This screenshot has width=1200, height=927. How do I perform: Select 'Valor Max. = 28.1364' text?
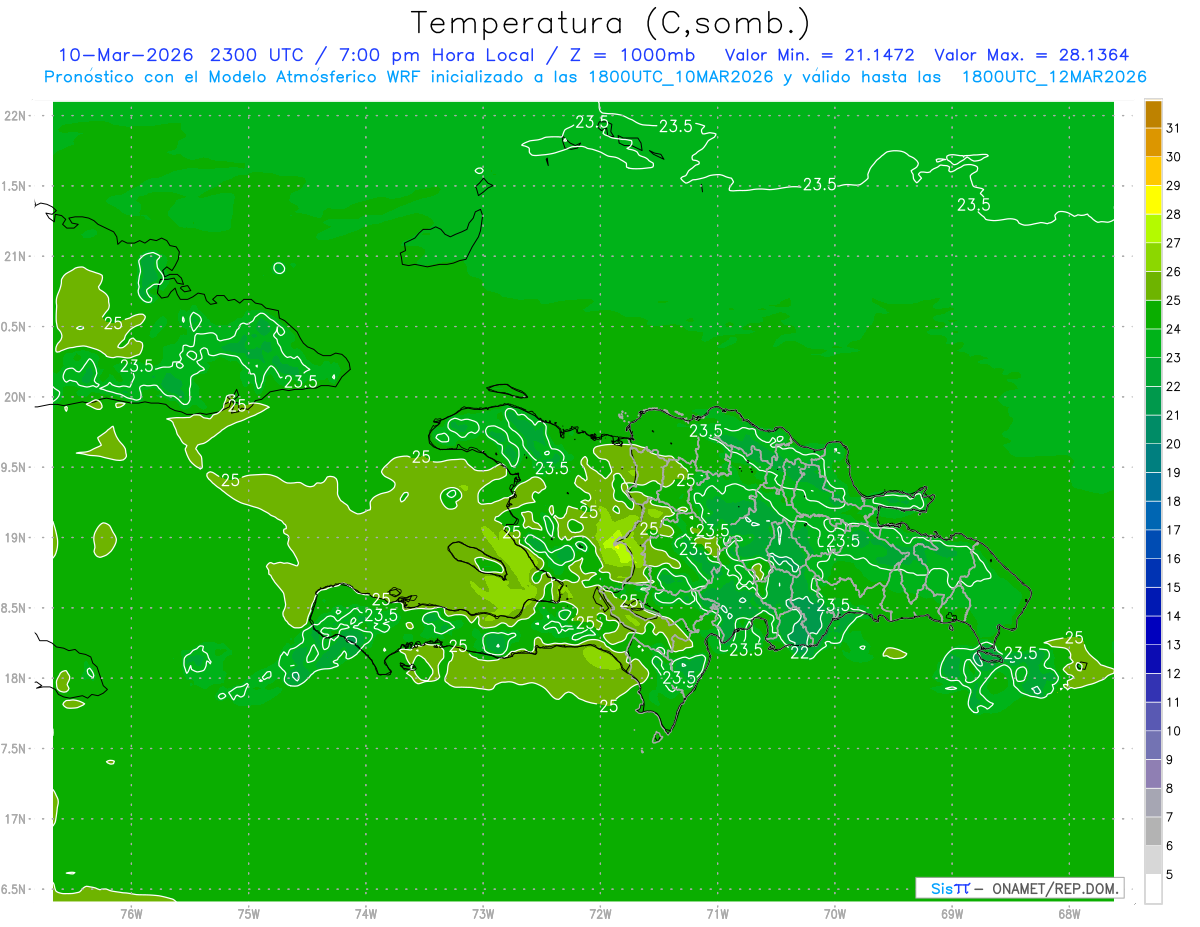pos(1031,55)
